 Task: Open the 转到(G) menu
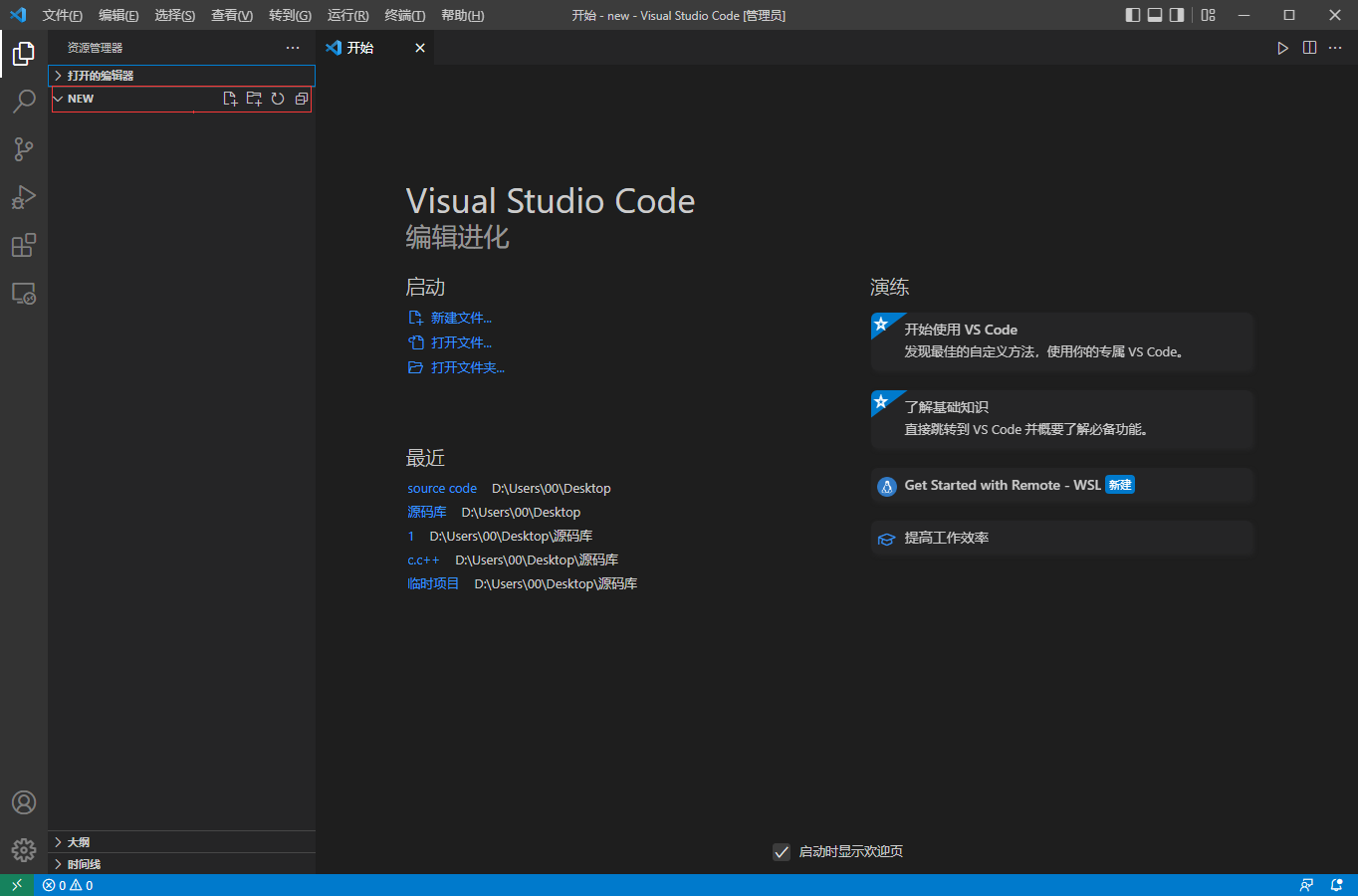290,15
